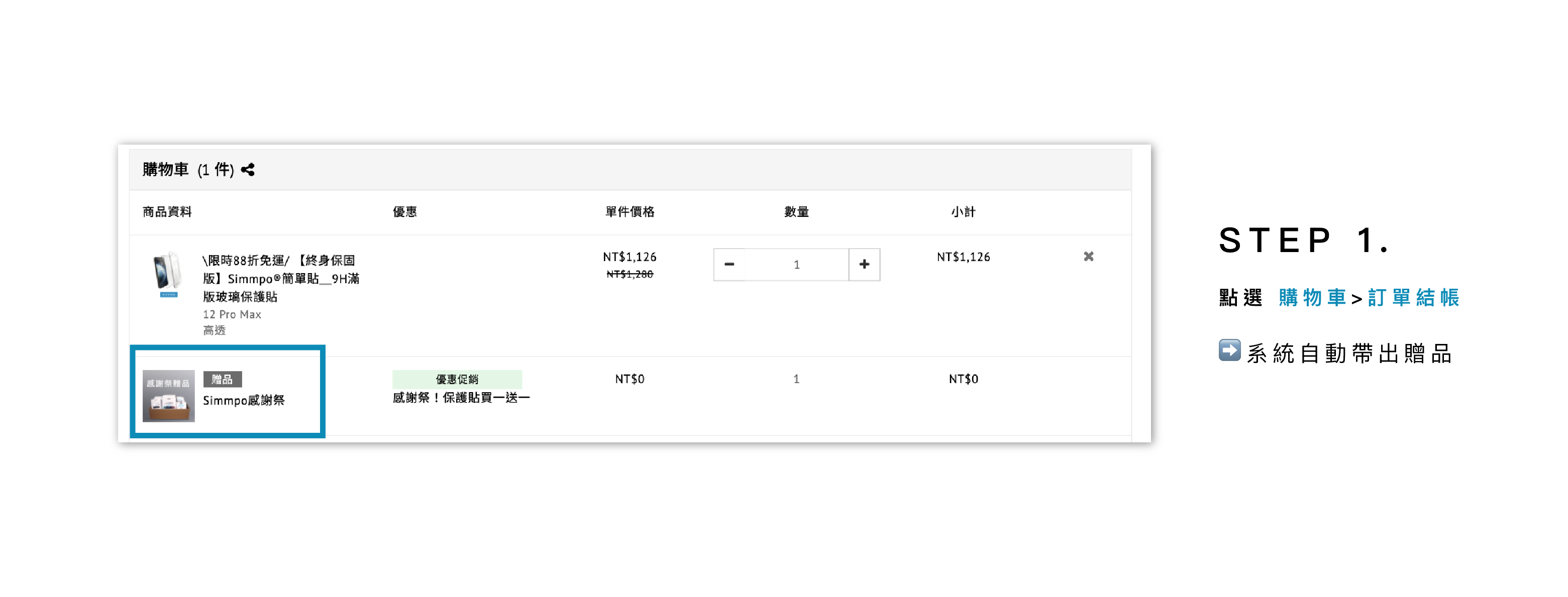1568x597 pixels.
Task: Click the blue arrow emoji icon
Action: (x=1229, y=350)
